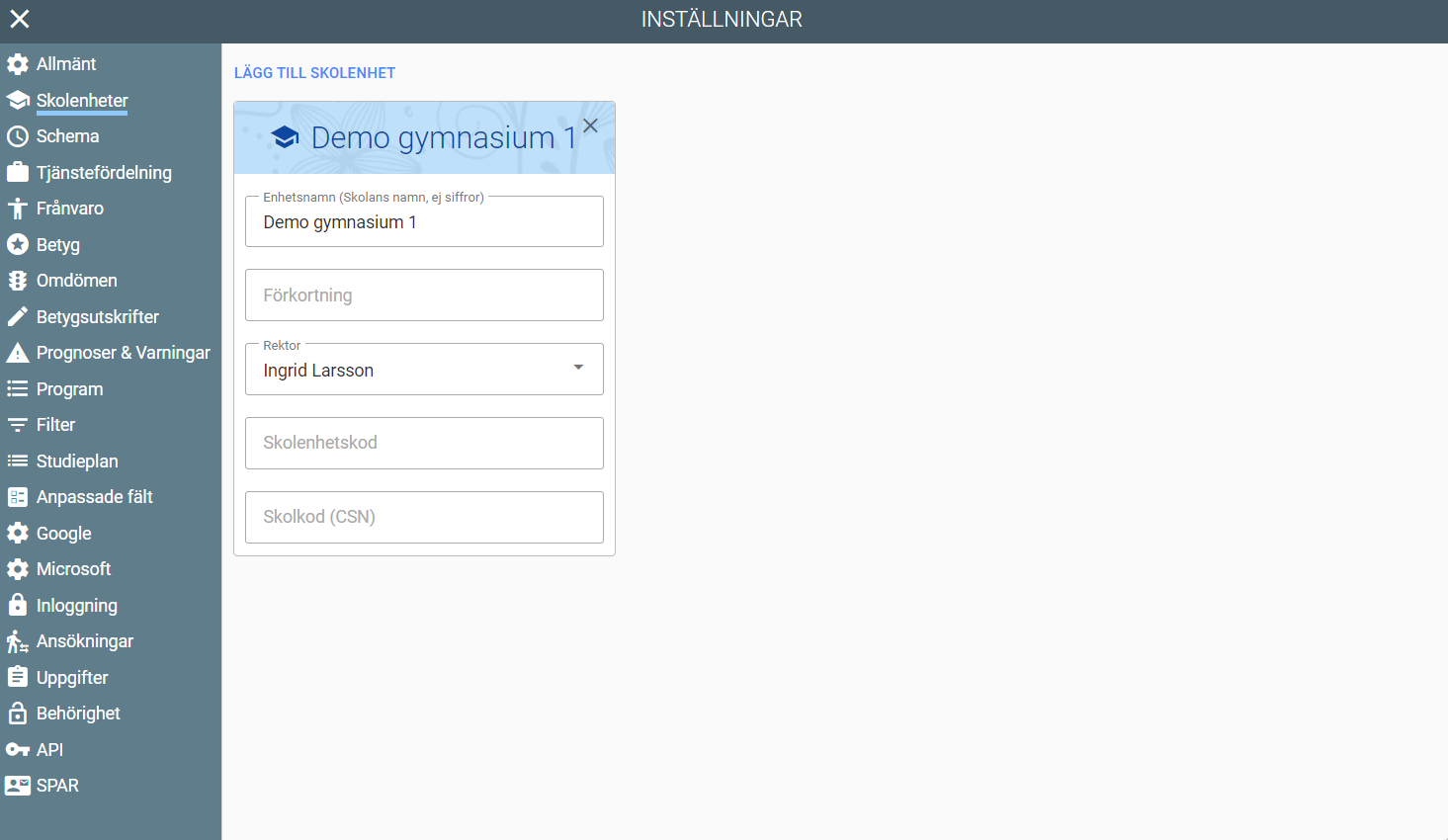The width and height of the screenshot is (1448, 840).
Task: Click the Skolkod (CSN) input field
Action: click(424, 517)
